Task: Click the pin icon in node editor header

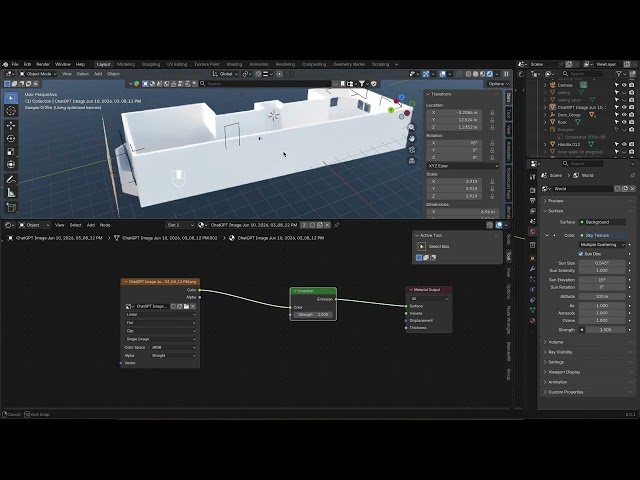Action: 337,225
